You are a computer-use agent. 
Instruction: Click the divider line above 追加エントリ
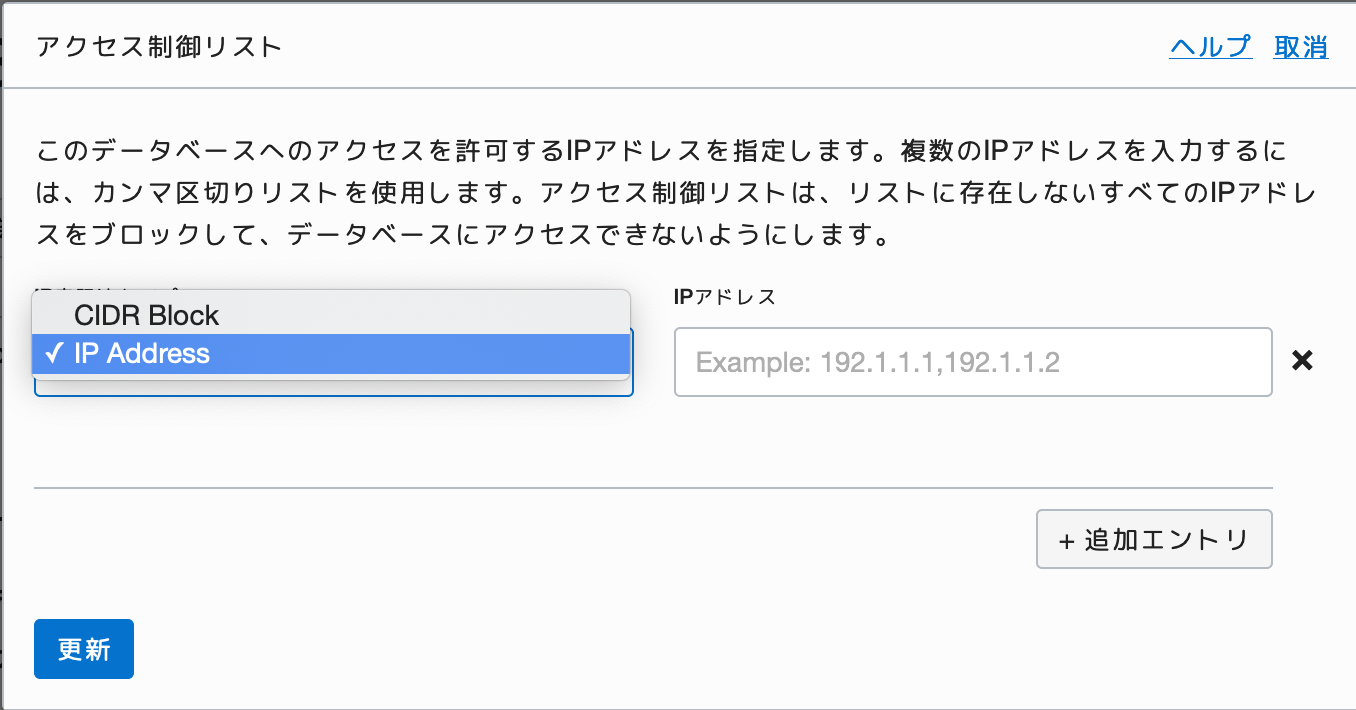[x=653, y=488]
